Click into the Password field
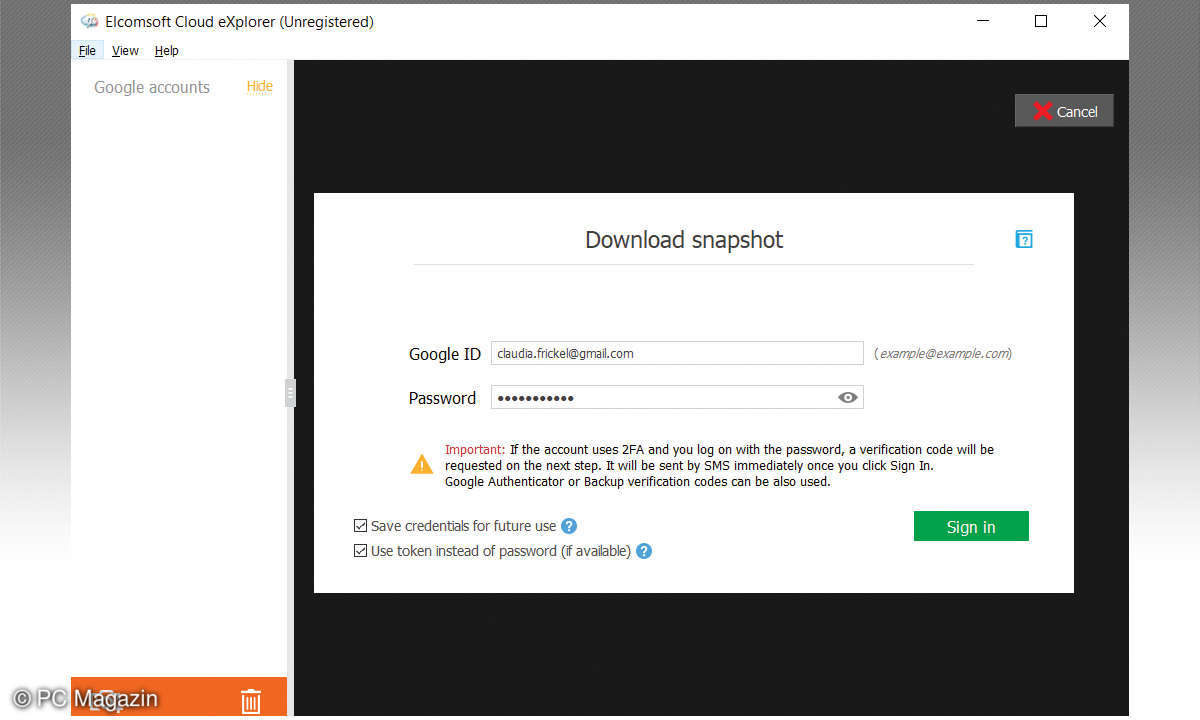Screen dimensions: 1200x720 [677, 397]
